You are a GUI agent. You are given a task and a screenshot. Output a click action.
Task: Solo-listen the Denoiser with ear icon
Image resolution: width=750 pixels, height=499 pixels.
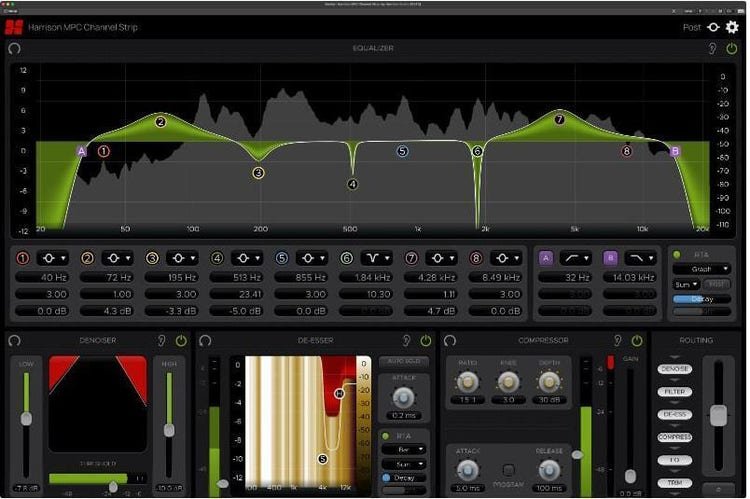pyautogui.click(x=162, y=340)
